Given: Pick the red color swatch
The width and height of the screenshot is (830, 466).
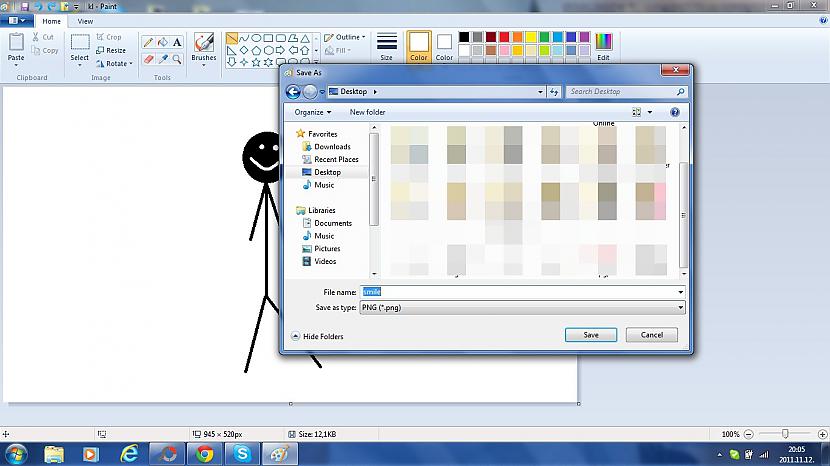Looking at the screenshot, I should tap(504, 37).
